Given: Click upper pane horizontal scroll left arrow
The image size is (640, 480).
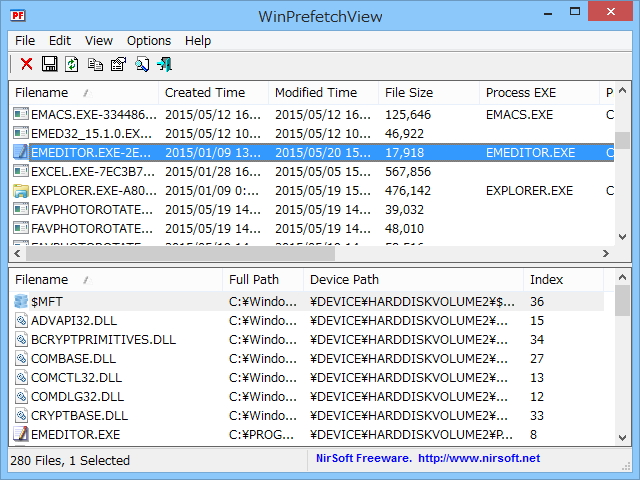Looking at the screenshot, I should (17, 253).
